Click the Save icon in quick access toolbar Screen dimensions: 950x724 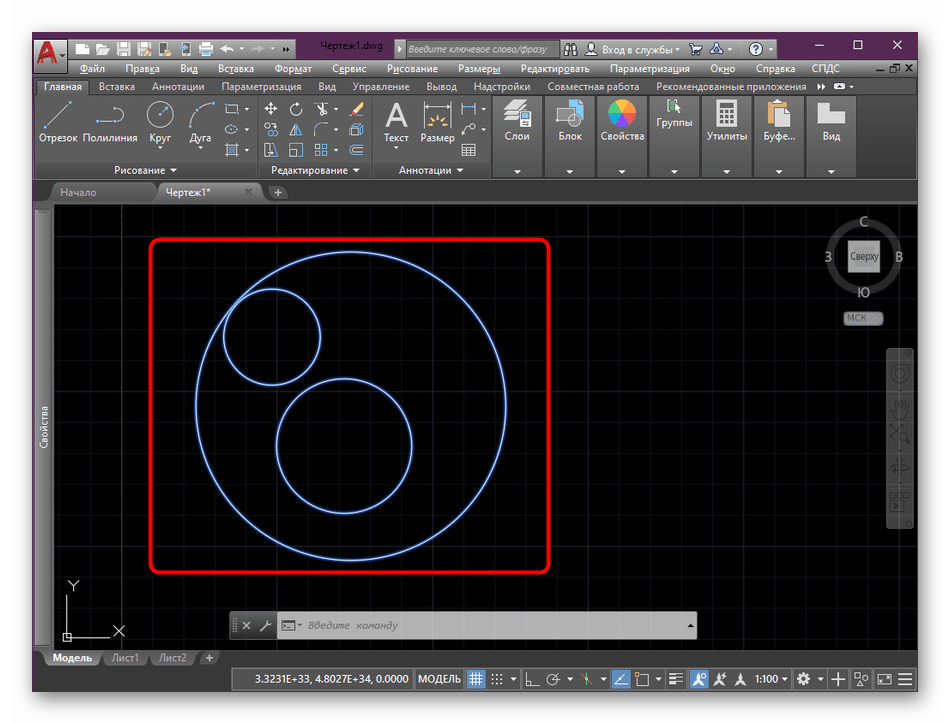tap(124, 49)
